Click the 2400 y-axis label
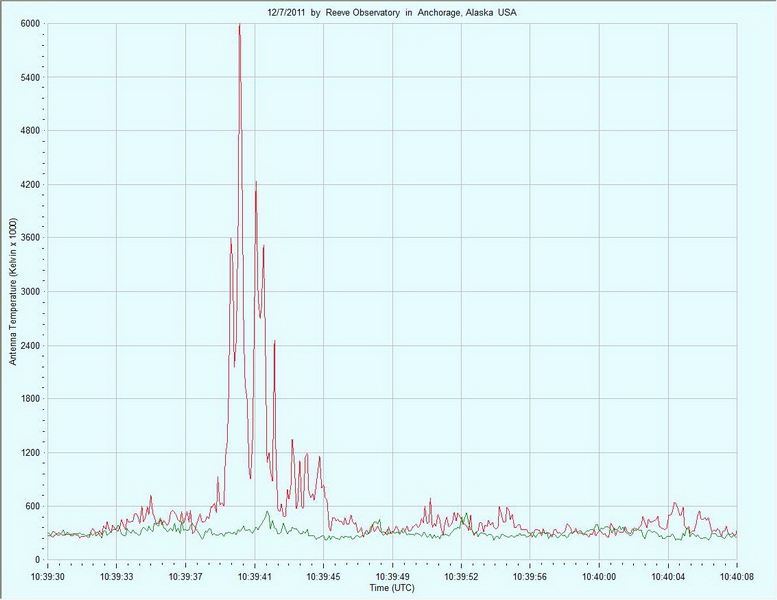 (30, 345)
